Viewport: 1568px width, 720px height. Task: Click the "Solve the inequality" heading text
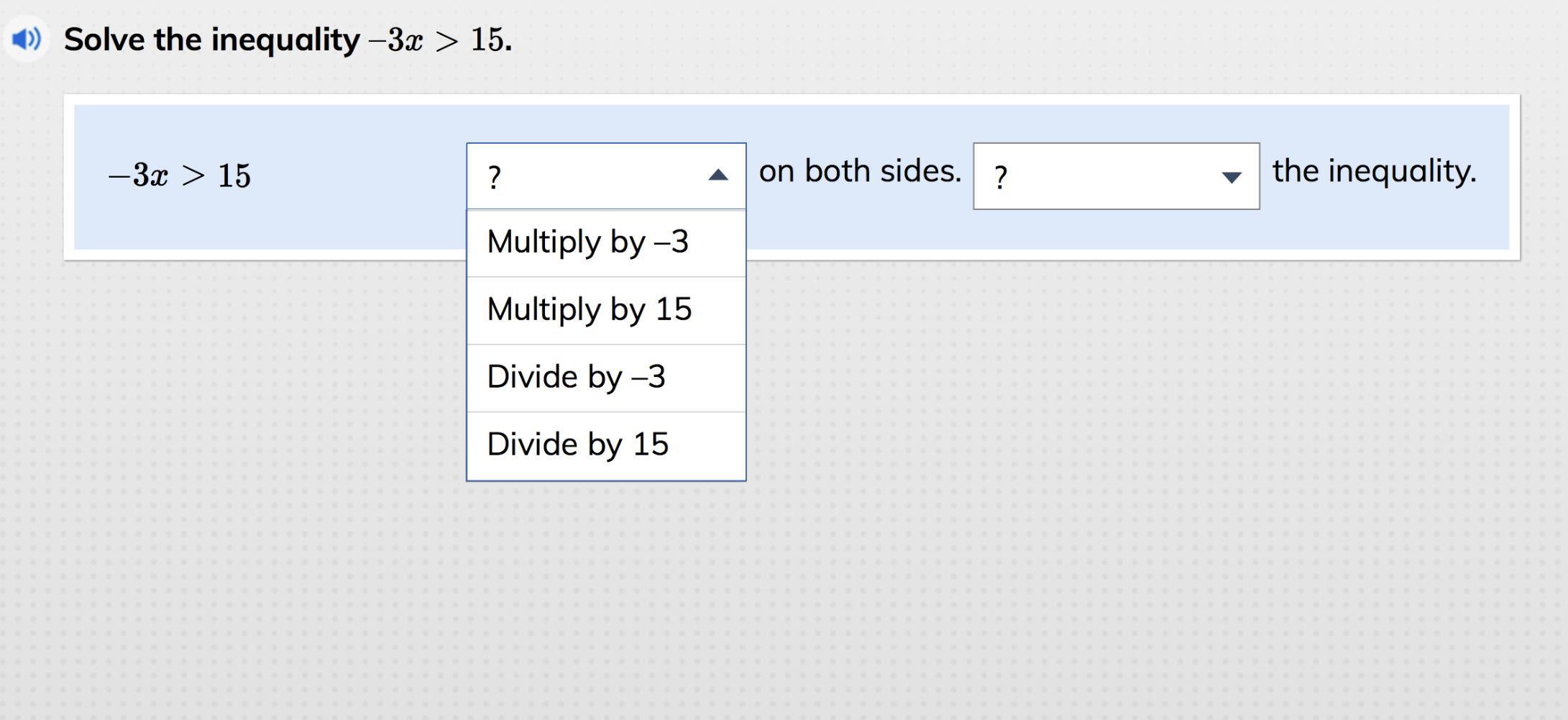tap(211, 40)
